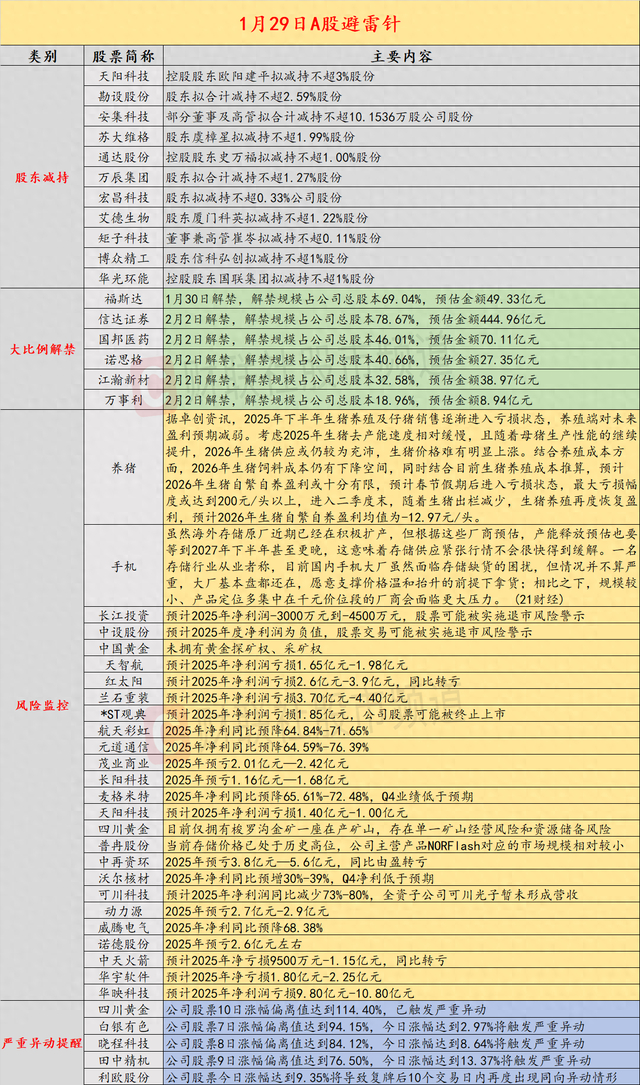Select the 国邦医药 stock name cell
Viewport: 640px width, 1085px height.
coord(124,339)
